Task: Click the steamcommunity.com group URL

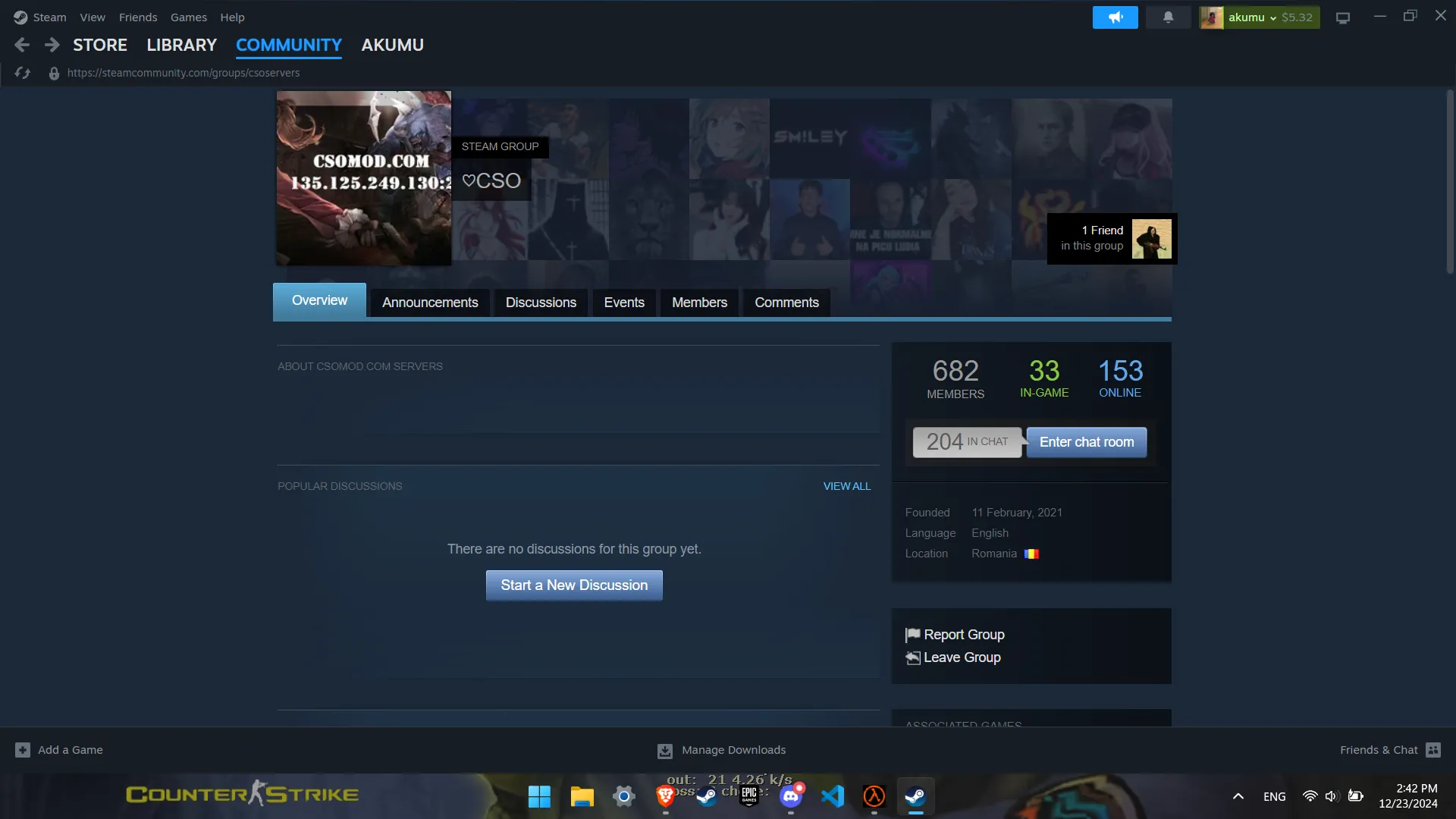Action: point(184,73)
